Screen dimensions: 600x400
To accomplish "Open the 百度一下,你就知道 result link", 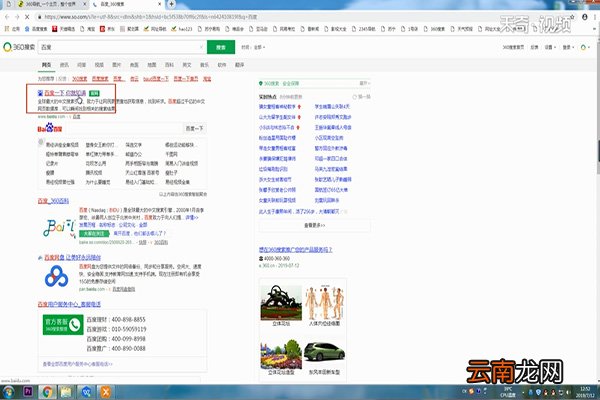I will (x=65, y=93).
